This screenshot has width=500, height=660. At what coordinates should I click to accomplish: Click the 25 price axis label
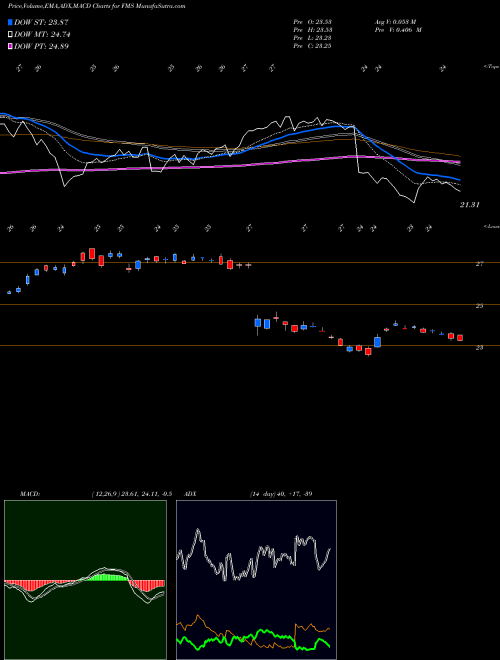pyautogui.click(x=479, y=306)
